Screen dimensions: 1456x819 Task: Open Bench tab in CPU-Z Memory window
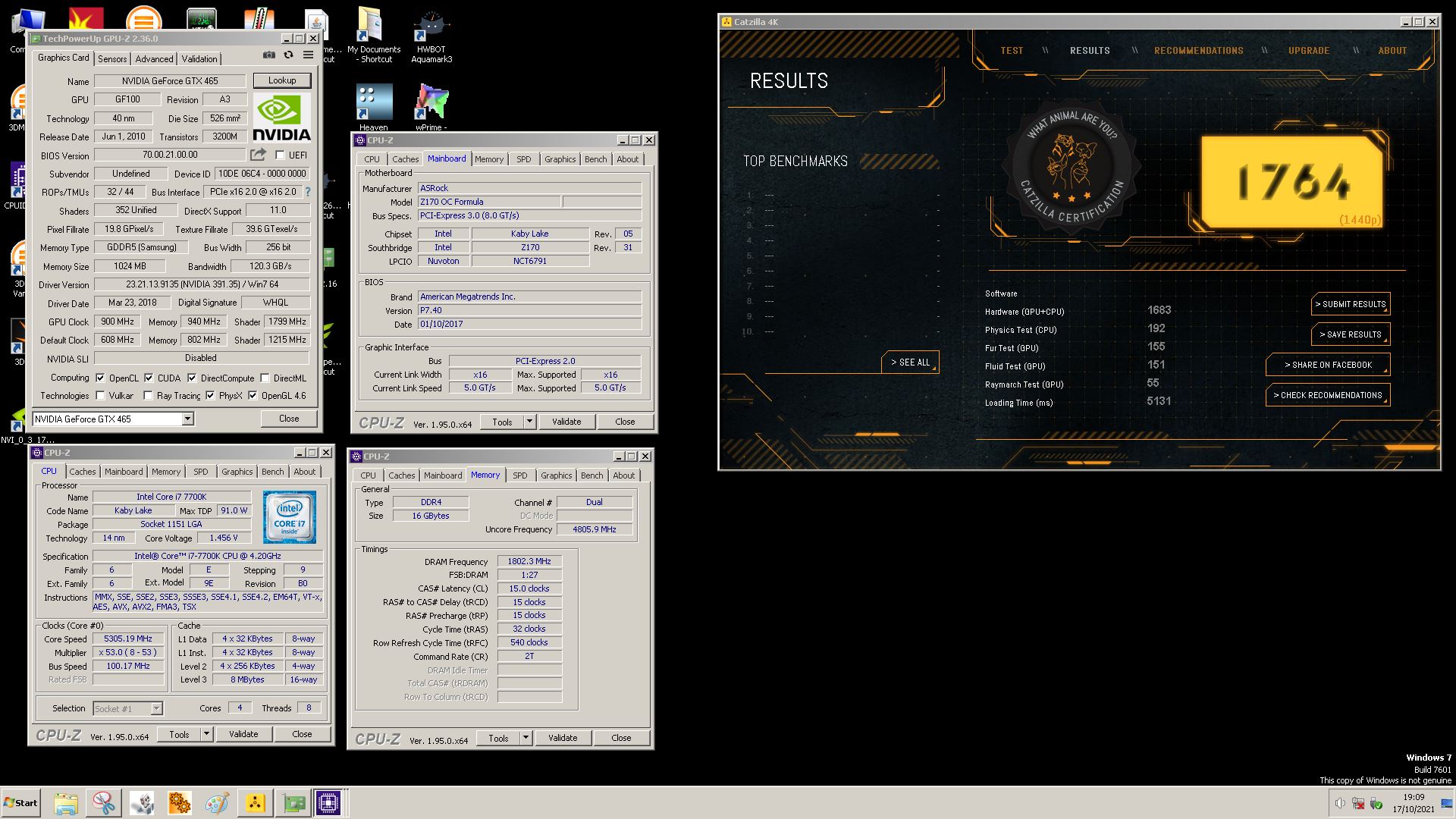click(x=592, y=475)
